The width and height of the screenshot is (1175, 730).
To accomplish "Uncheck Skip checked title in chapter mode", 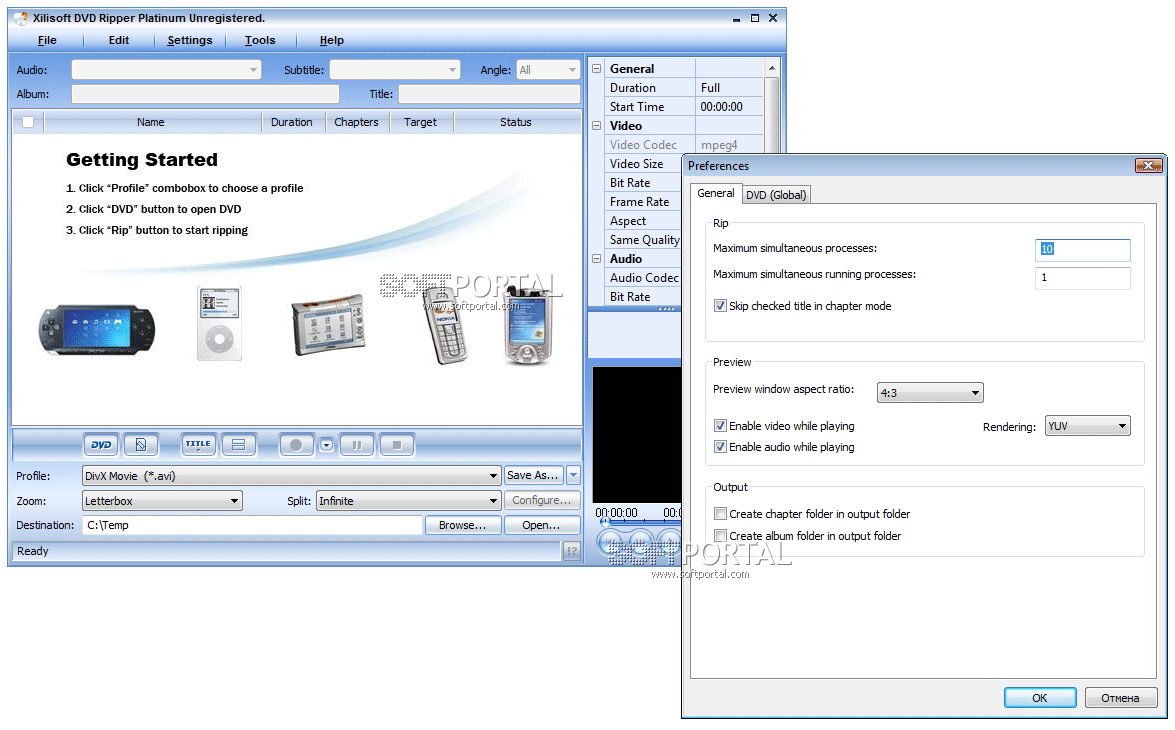I will [720, 306].
